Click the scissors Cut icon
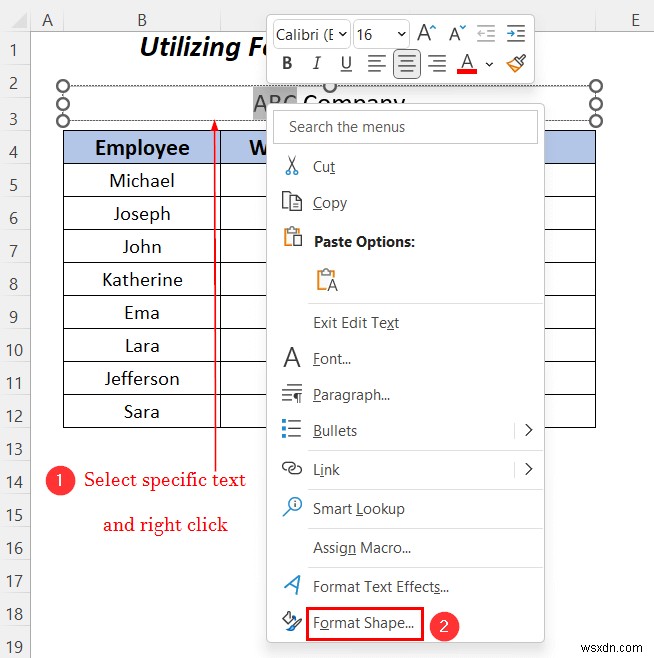The height and width of the screenshot is (658, 654). click(x=292, y=165)
